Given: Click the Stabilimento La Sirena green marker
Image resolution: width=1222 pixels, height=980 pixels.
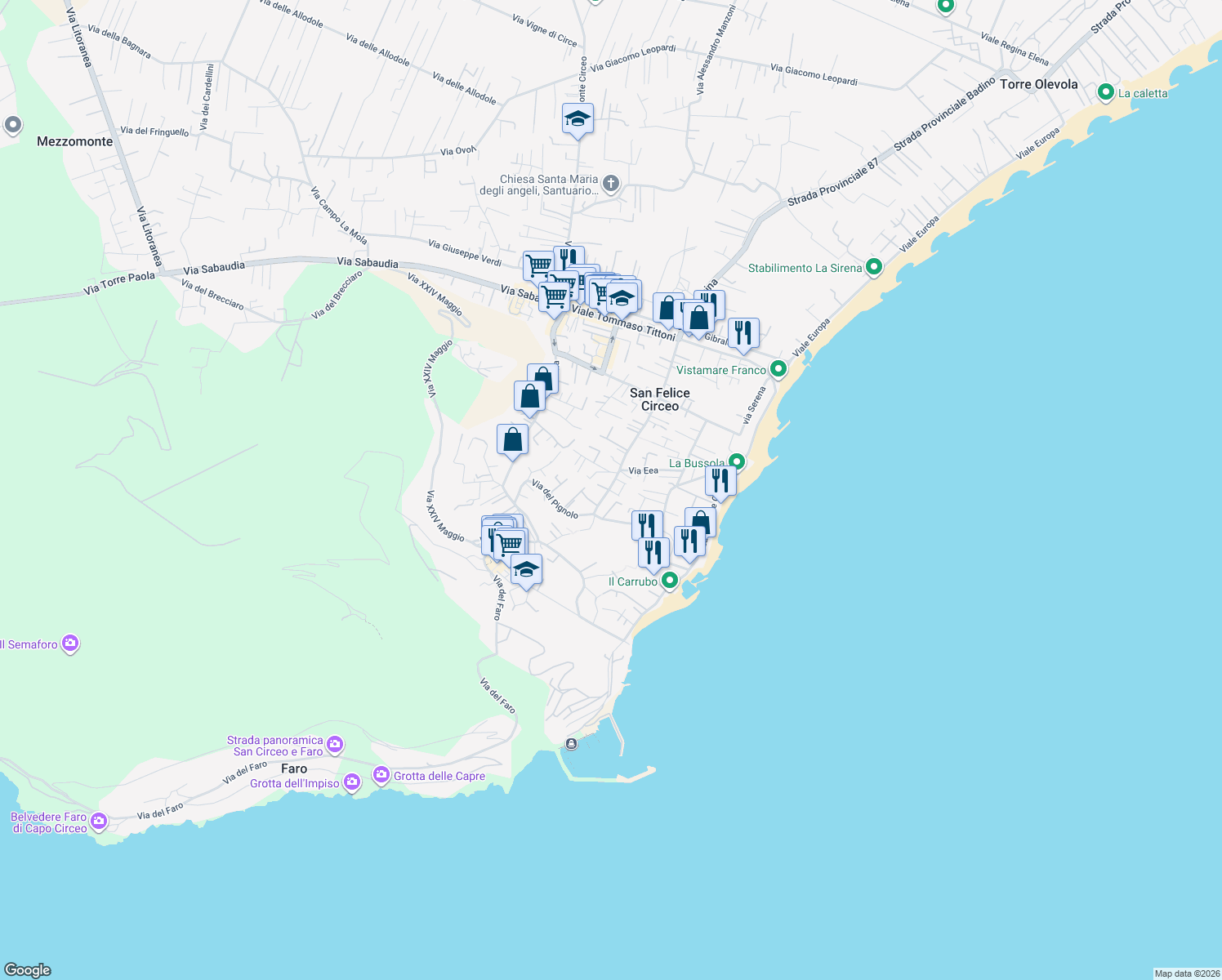Looking at the screenshot, I should coord(873,267).
